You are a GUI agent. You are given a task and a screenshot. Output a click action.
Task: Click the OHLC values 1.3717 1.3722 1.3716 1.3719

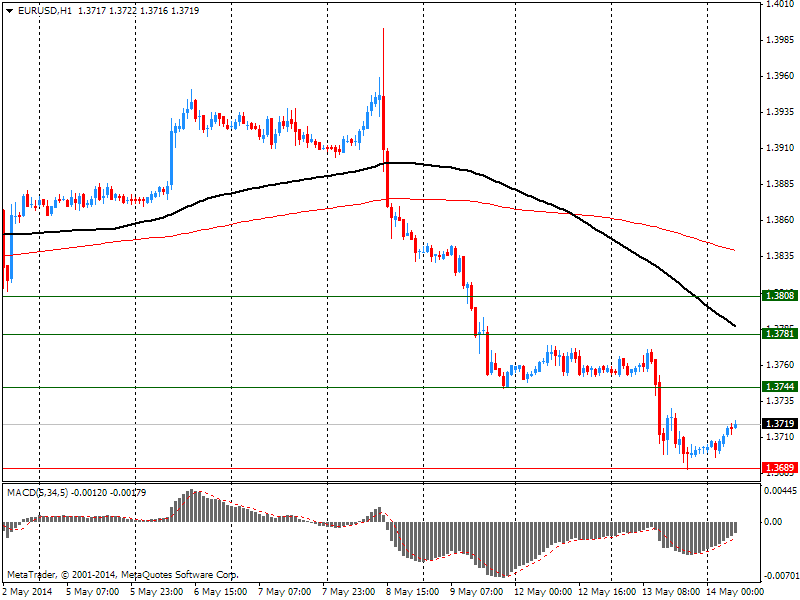click(x=138, y=11)
